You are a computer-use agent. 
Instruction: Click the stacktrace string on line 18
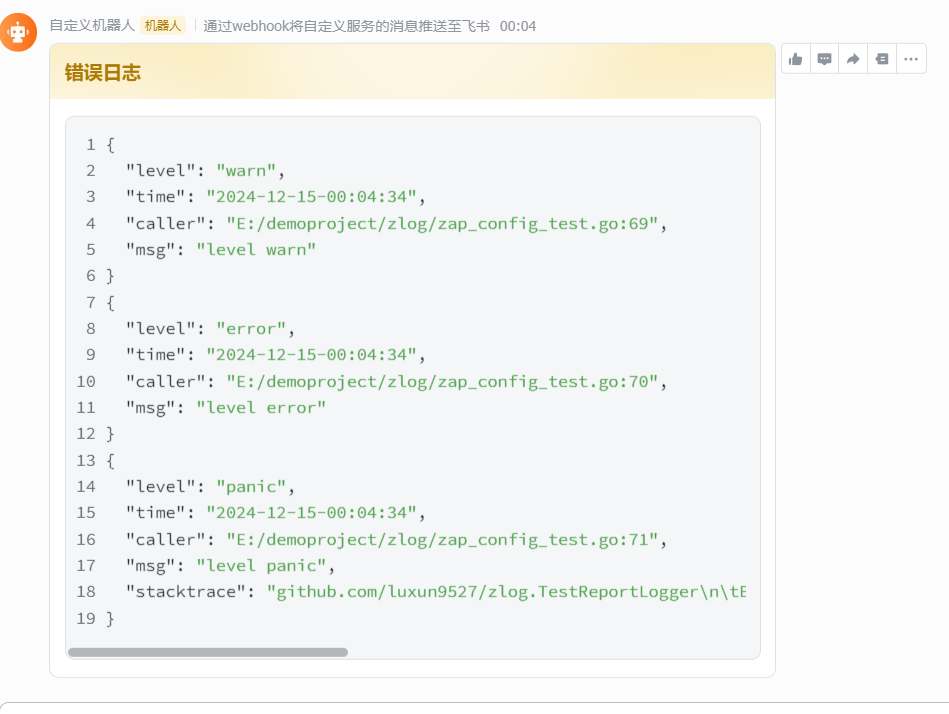tap(506, 592)
